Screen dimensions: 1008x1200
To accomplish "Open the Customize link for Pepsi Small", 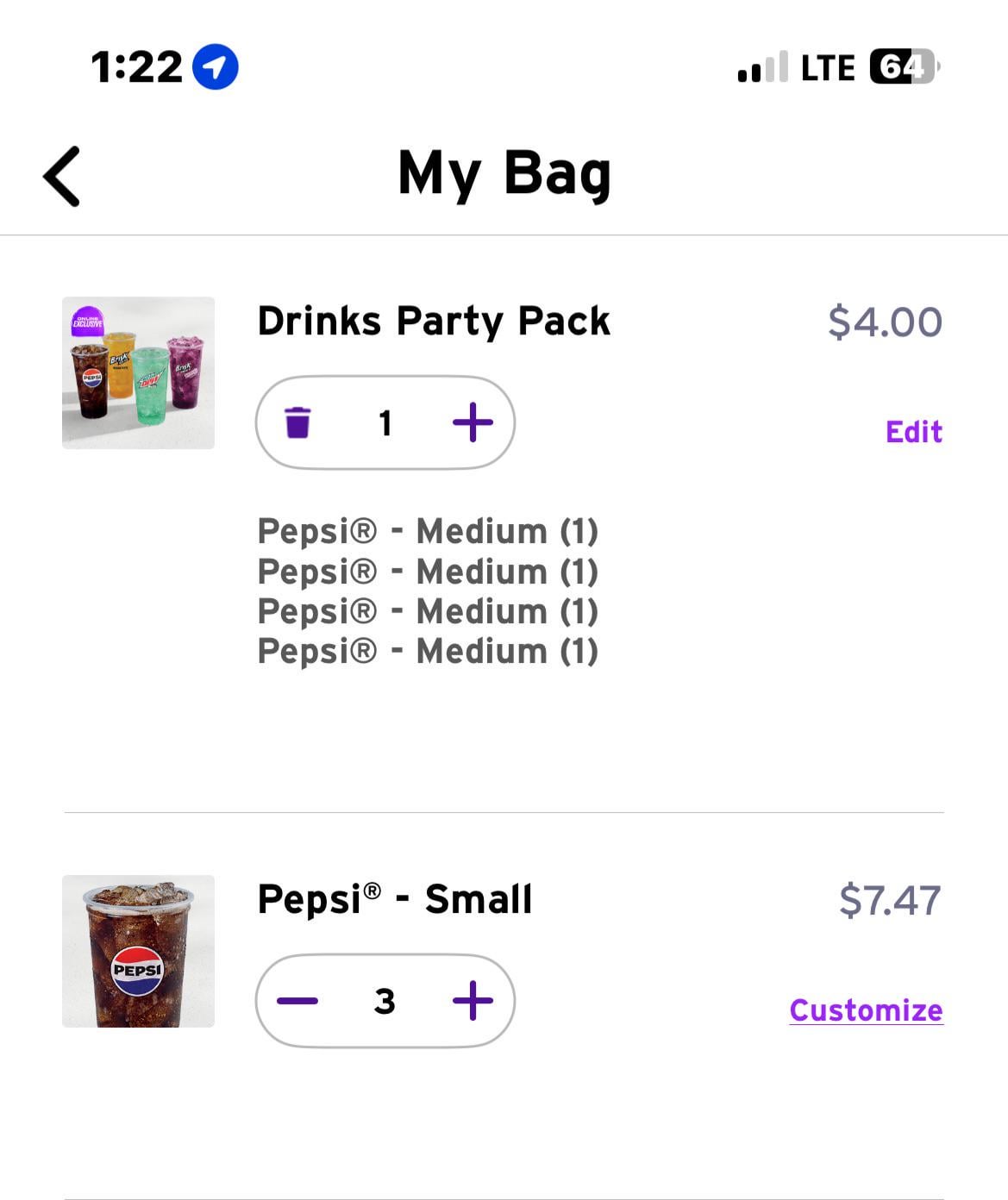I will [866, 1010].
